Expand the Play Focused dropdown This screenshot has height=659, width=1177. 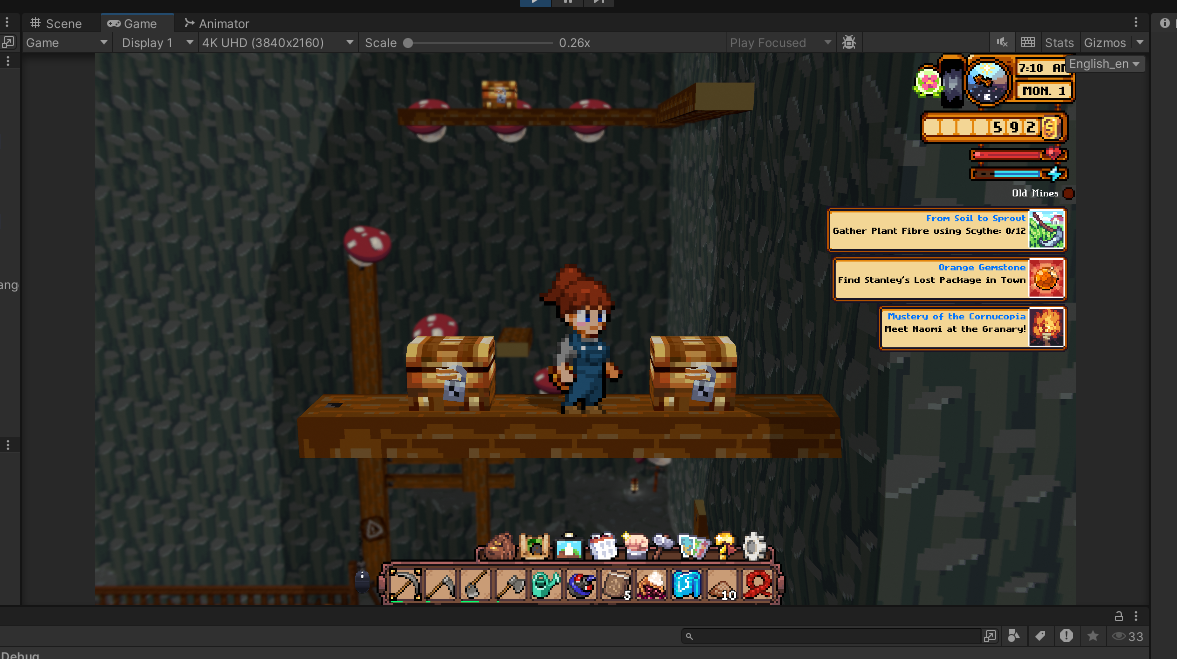[x=780, y=43]
